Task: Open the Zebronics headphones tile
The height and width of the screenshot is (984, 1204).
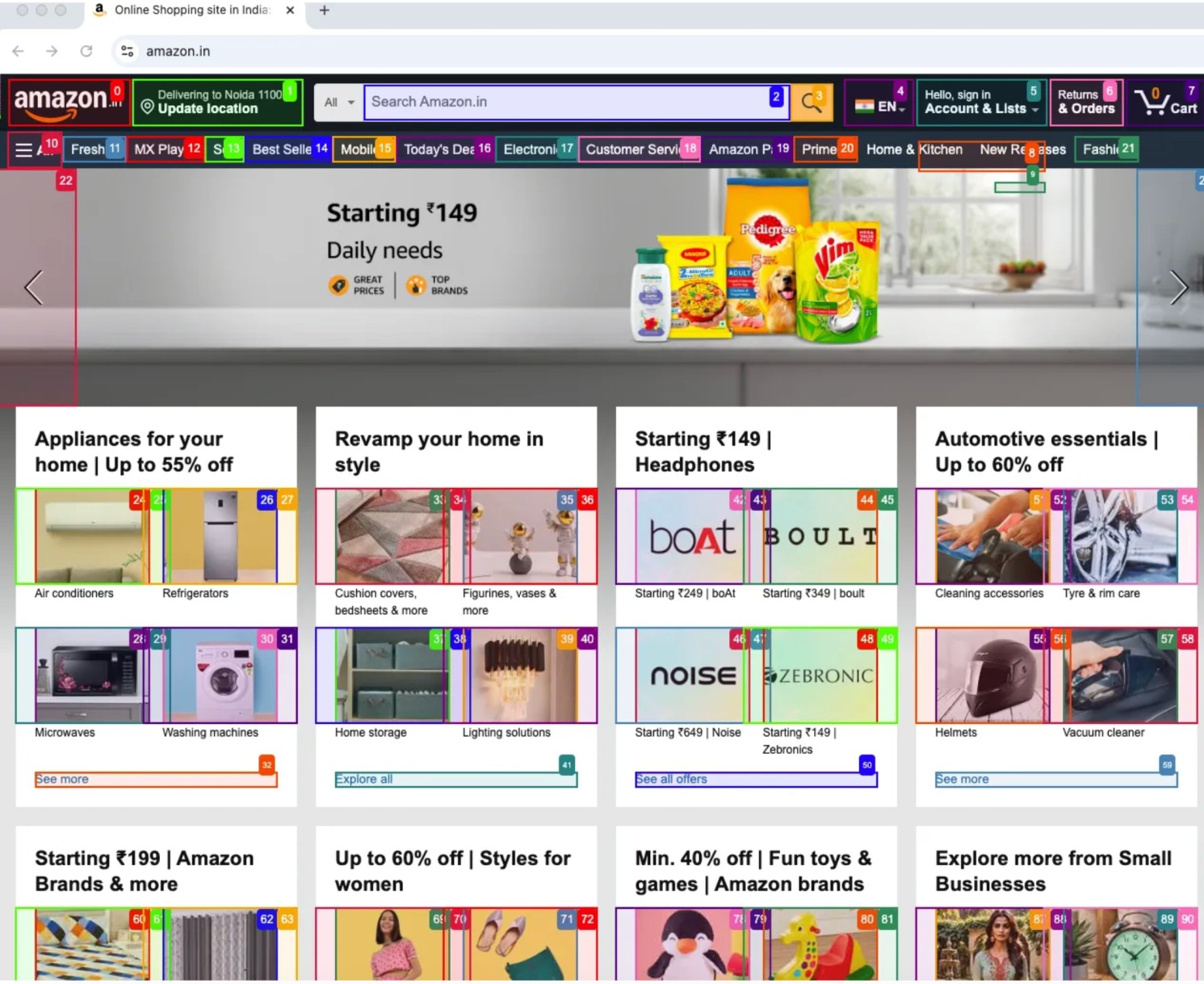Action: 820,675
